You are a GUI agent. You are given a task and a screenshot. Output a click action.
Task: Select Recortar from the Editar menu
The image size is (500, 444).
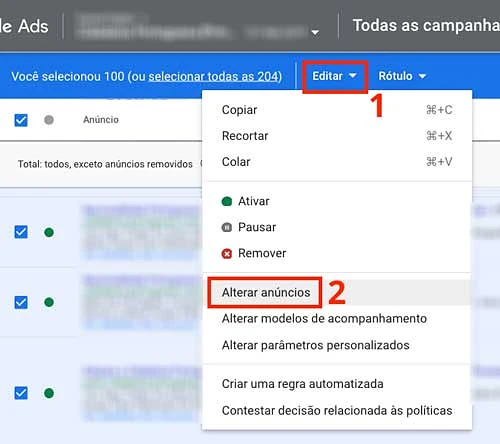click(337, 136)
